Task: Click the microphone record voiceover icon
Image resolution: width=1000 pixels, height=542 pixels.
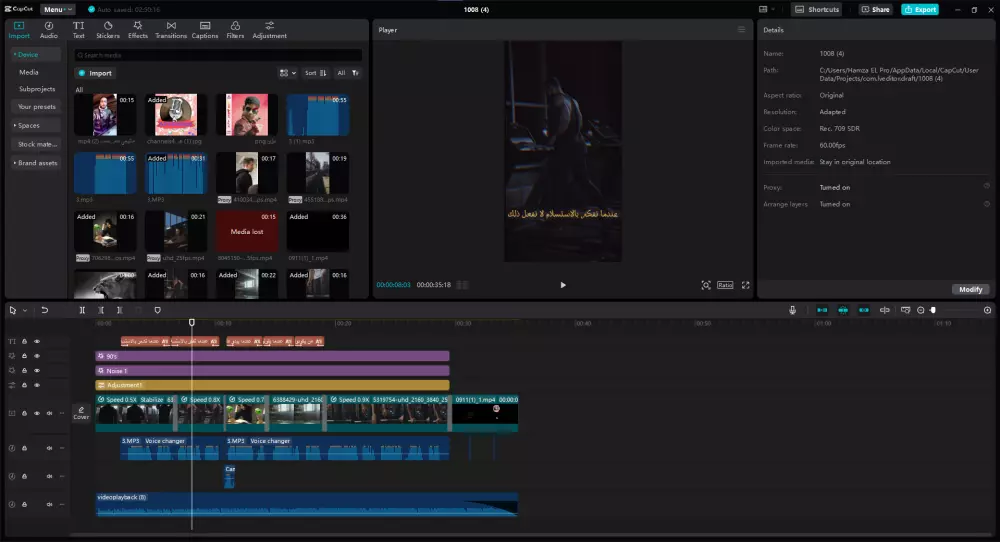Action: point(792,310)
